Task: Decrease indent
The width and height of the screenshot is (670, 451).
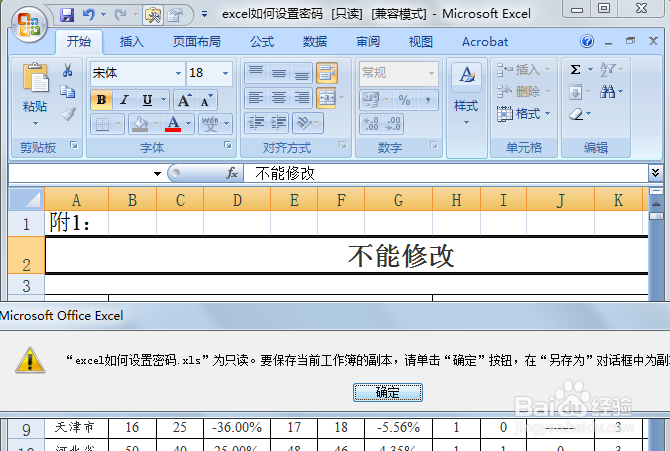Action: pyautogui.click(x=256, y=123)
